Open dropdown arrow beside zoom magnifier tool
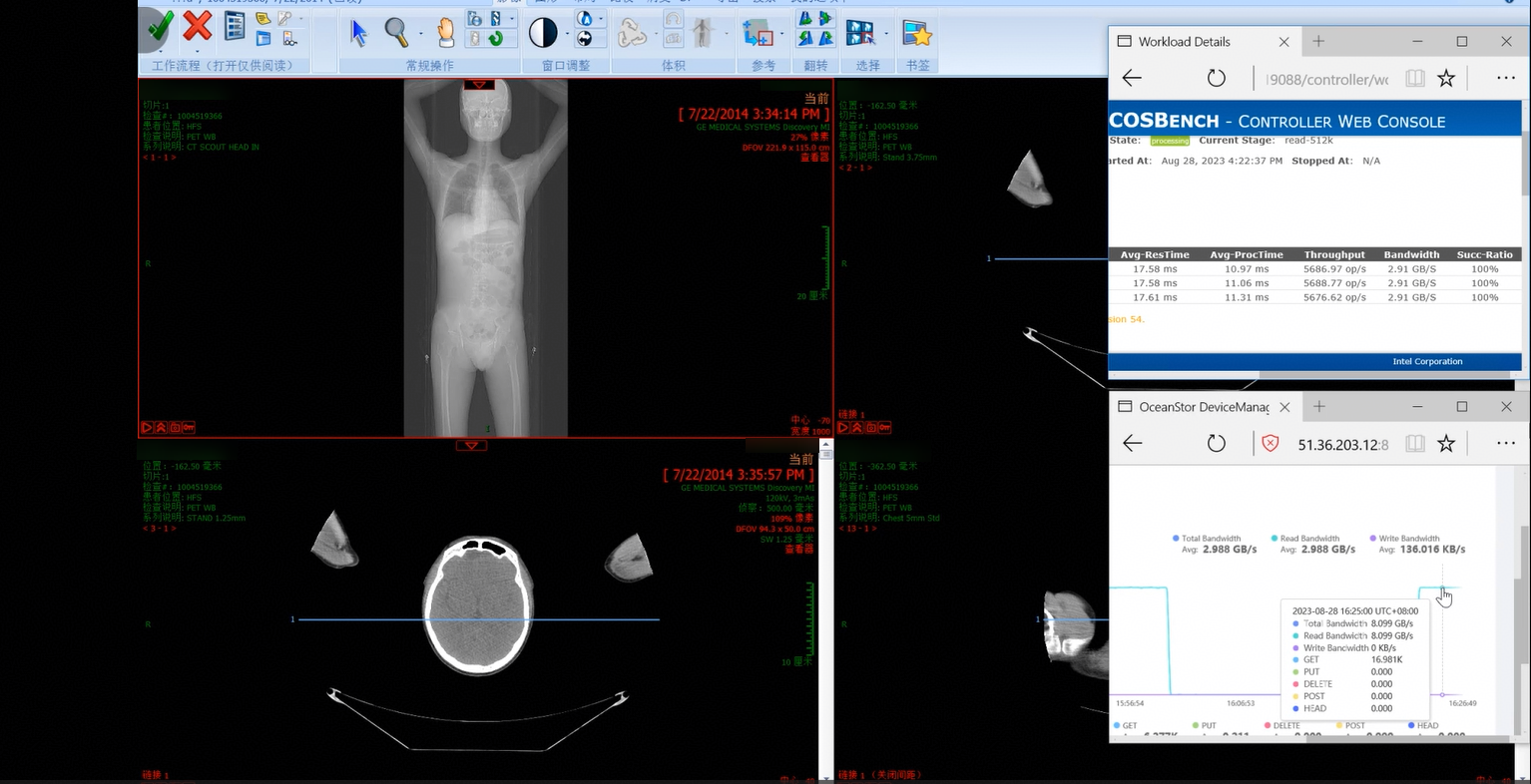 pyautogui.click(x=421, y=33)
